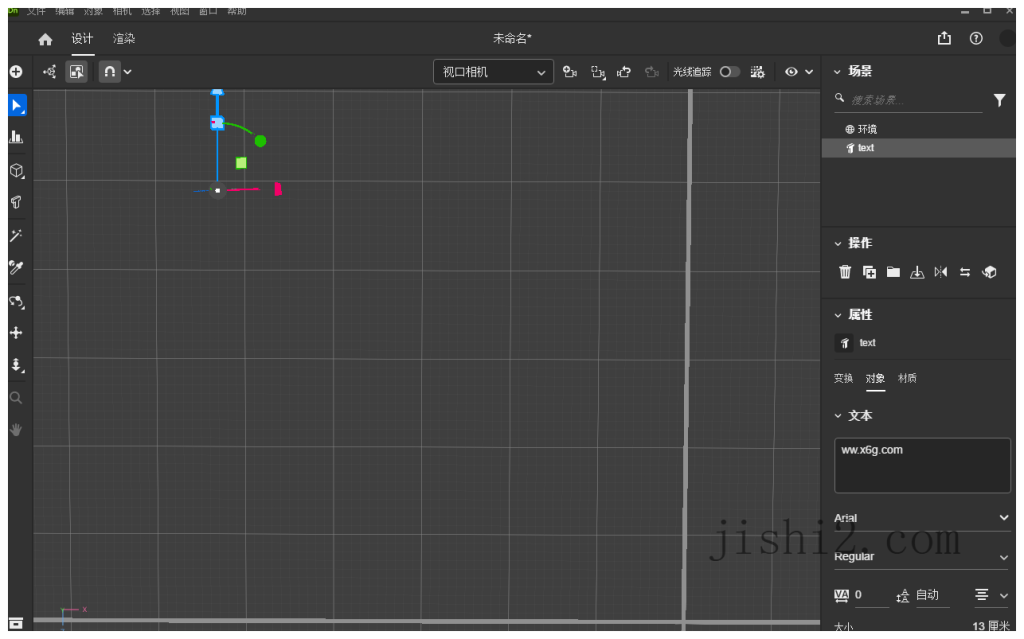The height and width of the screenshot is (639, 1024).
Task: Open the snapping options dropdown arrow
Action: click(x=128, y=72)
